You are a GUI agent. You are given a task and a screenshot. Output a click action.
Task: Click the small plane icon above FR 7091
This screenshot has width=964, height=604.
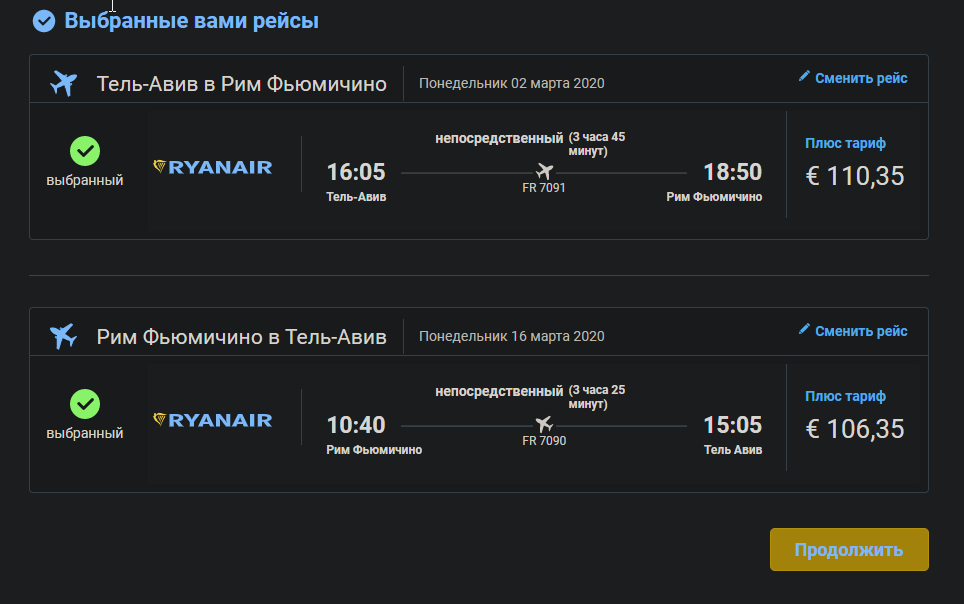click(545, 171)
